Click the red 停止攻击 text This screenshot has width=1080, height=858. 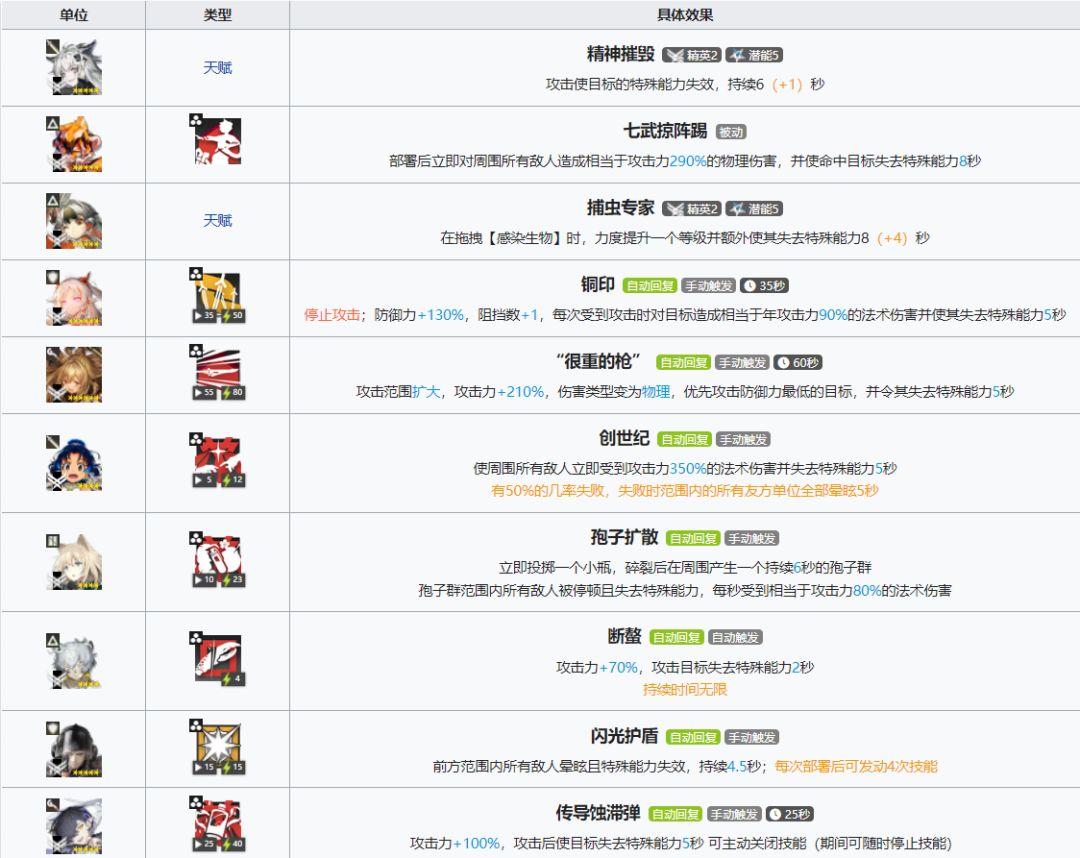click(x=331, y=315)
